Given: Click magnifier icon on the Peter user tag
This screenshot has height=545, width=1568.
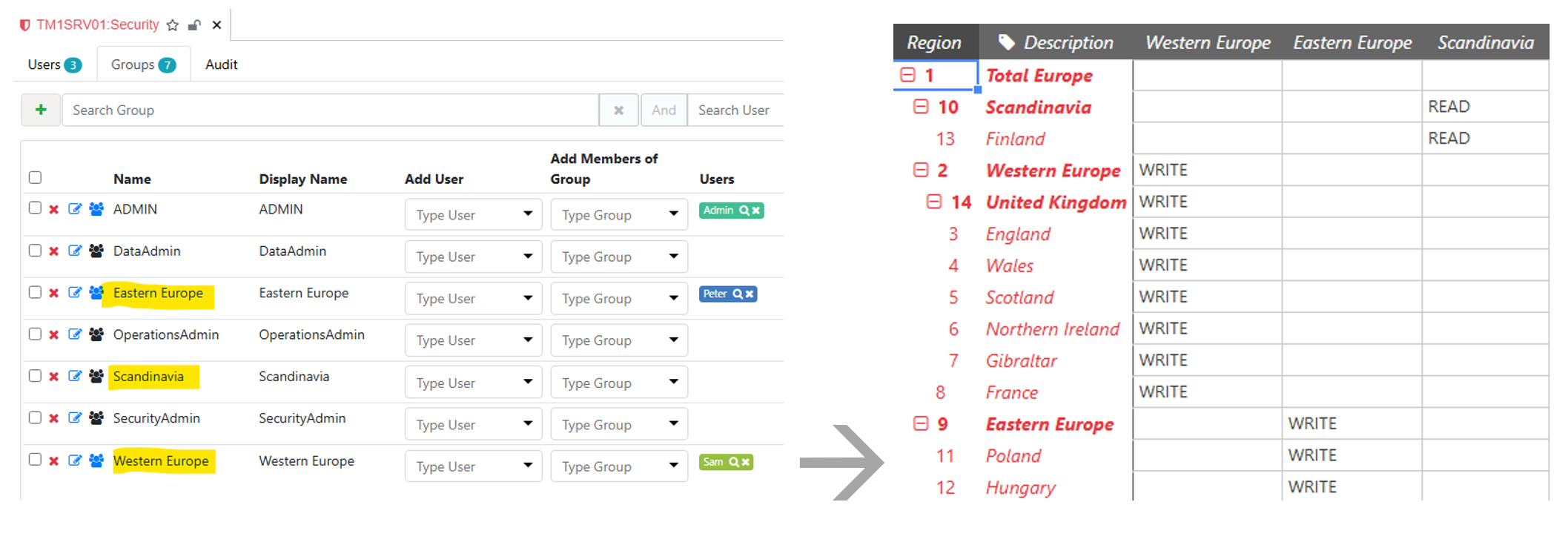Looking at the screenshot, I should pyautogui.click(x=738, y=294).
